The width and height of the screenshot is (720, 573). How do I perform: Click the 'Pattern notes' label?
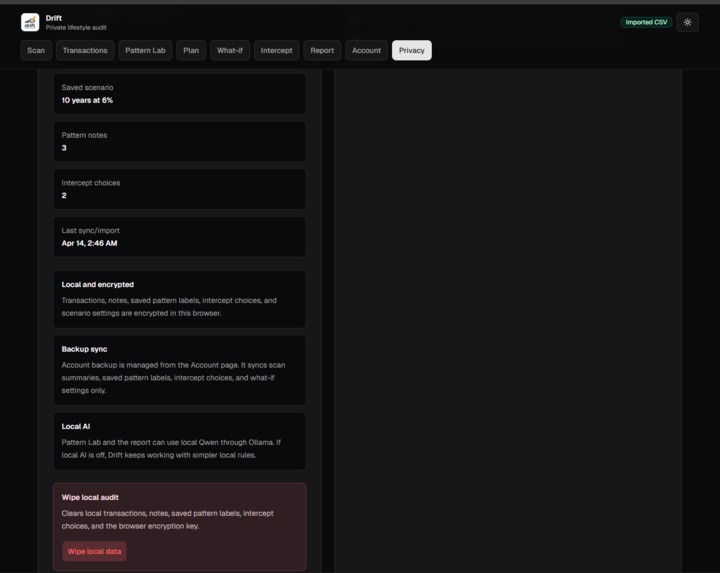click(84, 135)
